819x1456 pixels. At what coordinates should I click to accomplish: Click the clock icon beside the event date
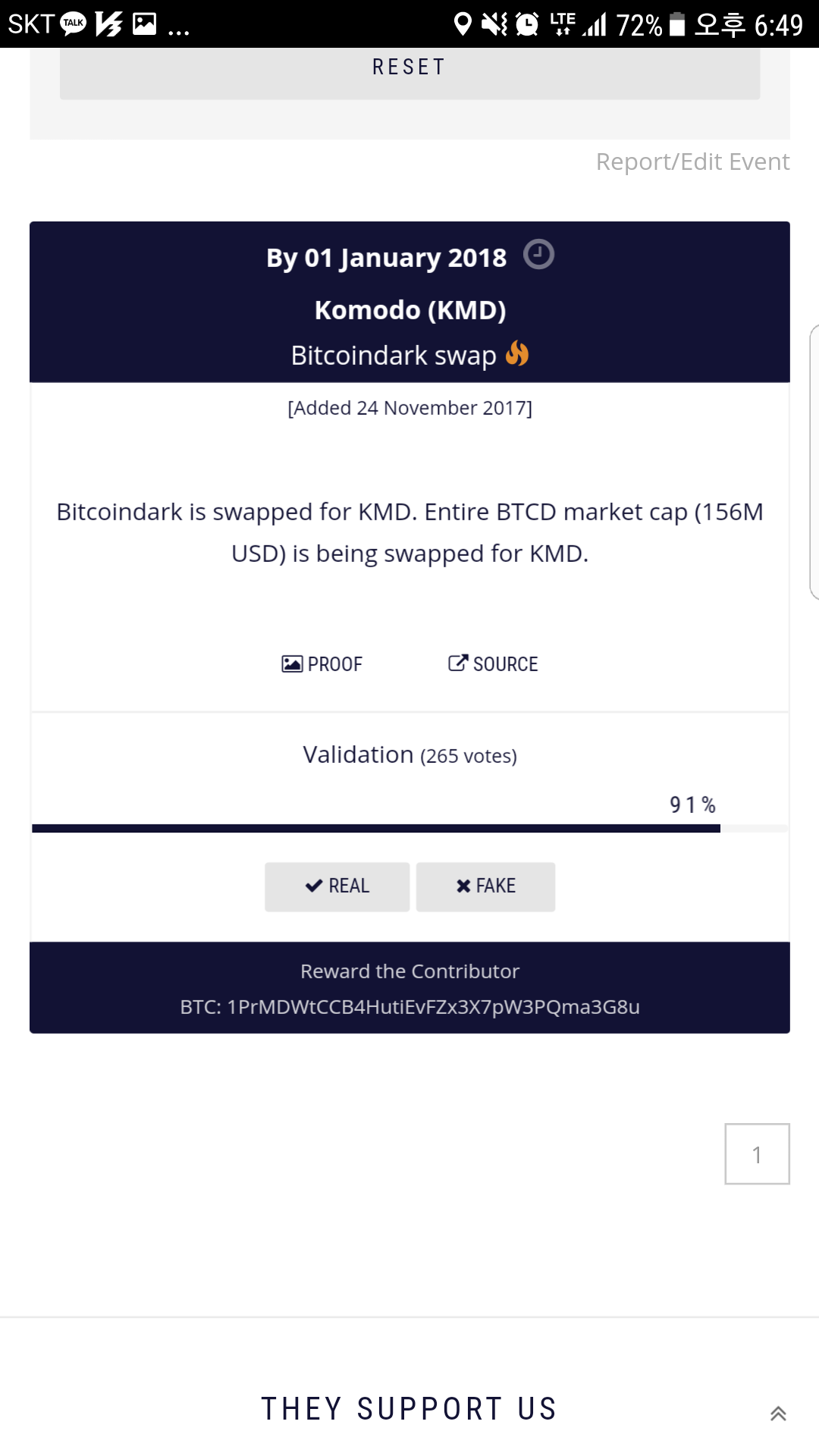(x=538, y=255)
